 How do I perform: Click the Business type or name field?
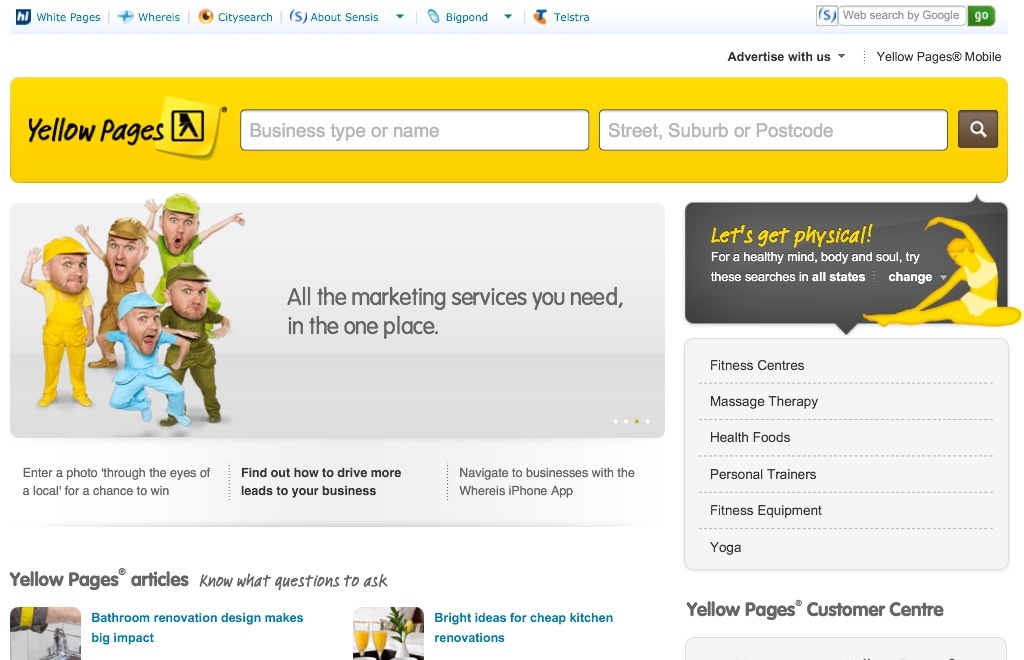pyautogui.click(x=414, y=130)
